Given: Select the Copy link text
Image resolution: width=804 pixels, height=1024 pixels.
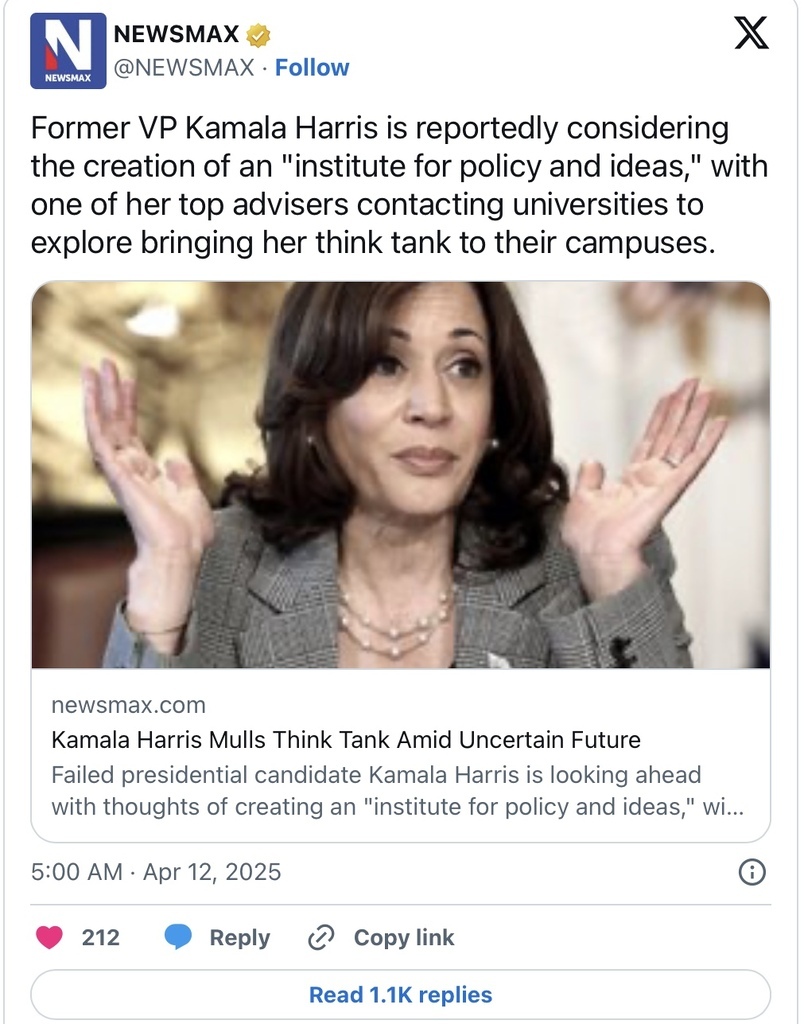Looking at the screenshot, I should tap(404, 938).
